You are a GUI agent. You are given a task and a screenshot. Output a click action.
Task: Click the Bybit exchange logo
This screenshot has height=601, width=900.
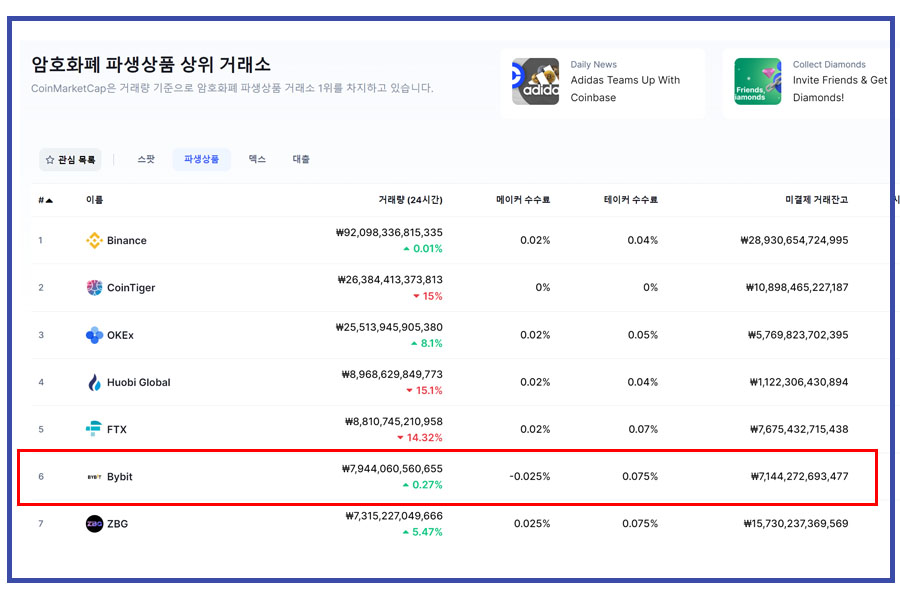pos(94,476)
